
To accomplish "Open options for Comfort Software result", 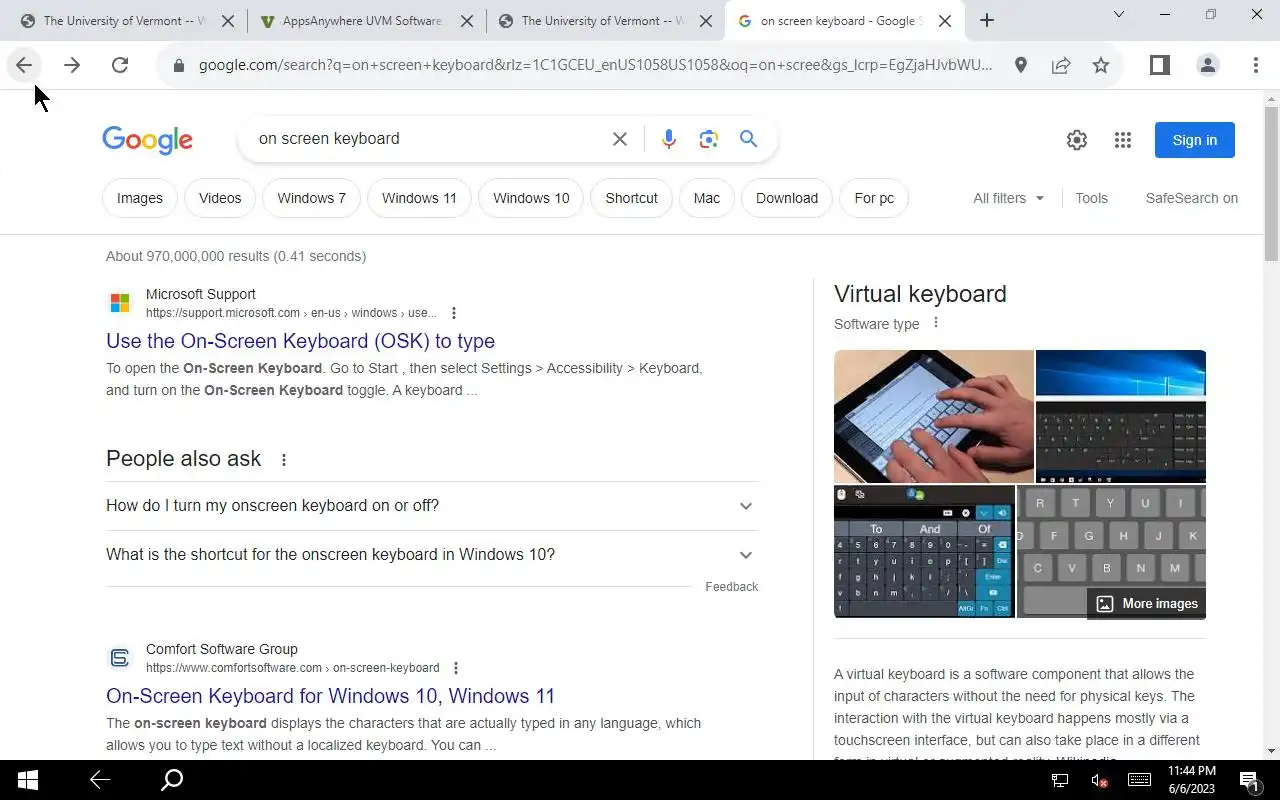I will [x=456, y=668].
